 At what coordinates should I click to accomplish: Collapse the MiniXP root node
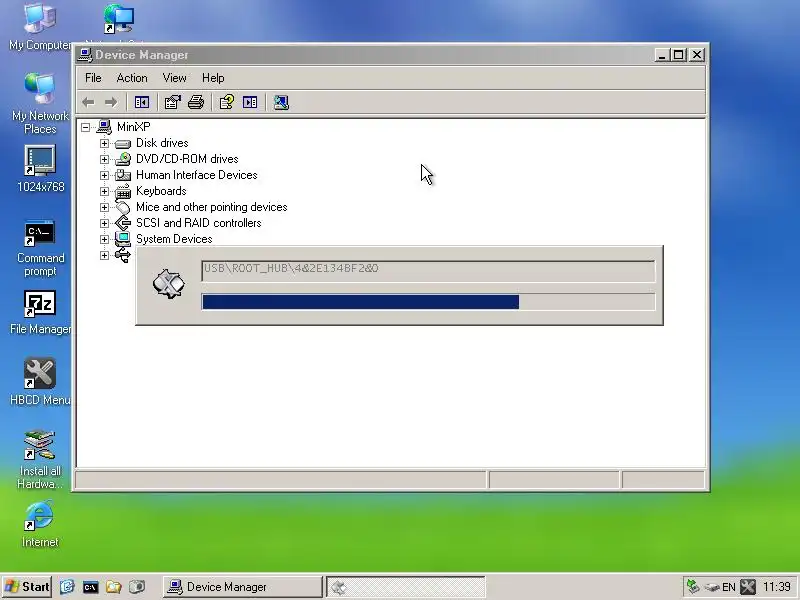tap(85, 127)
